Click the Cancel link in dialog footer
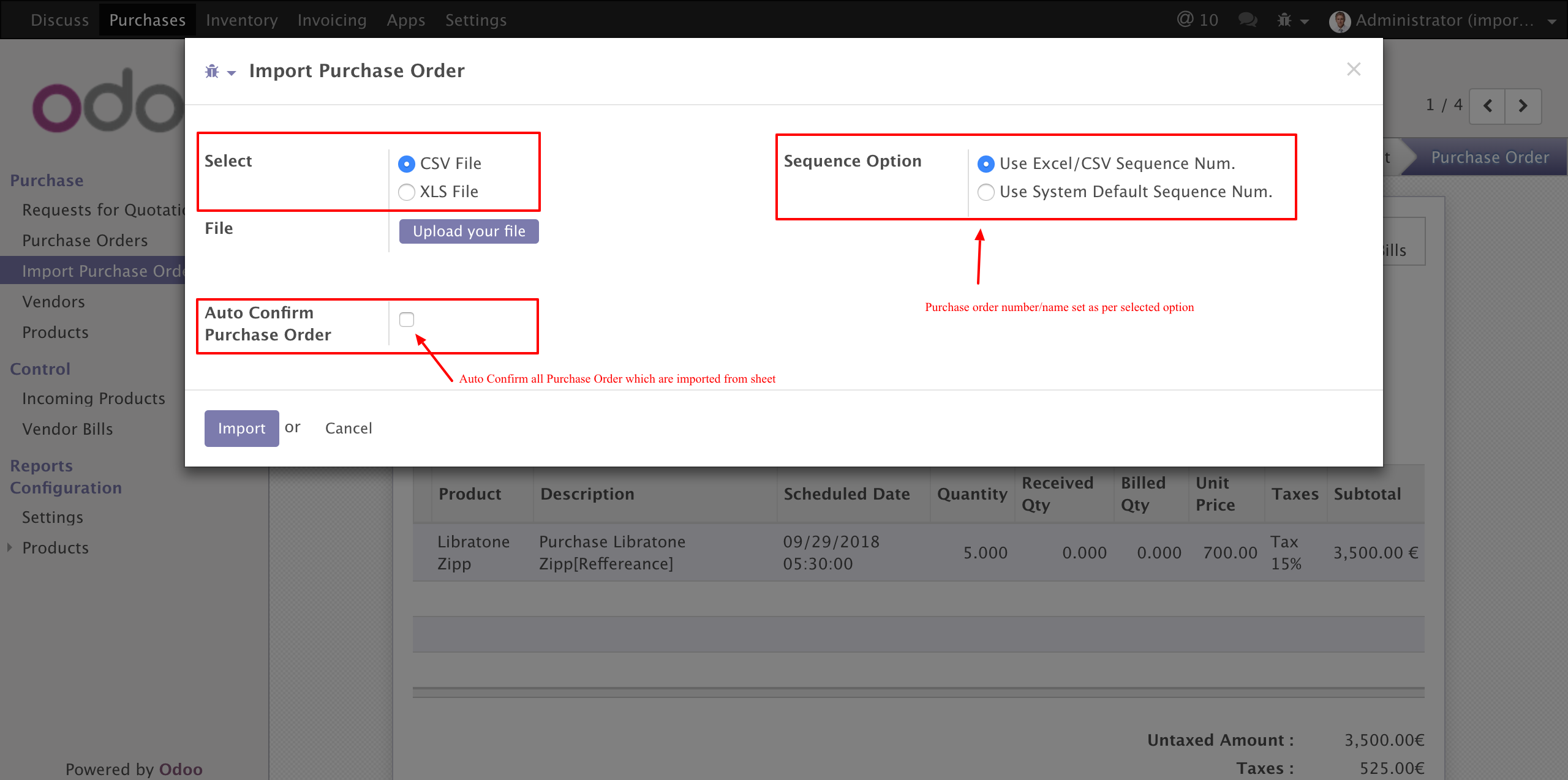The height and width of the screenshot is (780, 1568). (x=349, y=428)
